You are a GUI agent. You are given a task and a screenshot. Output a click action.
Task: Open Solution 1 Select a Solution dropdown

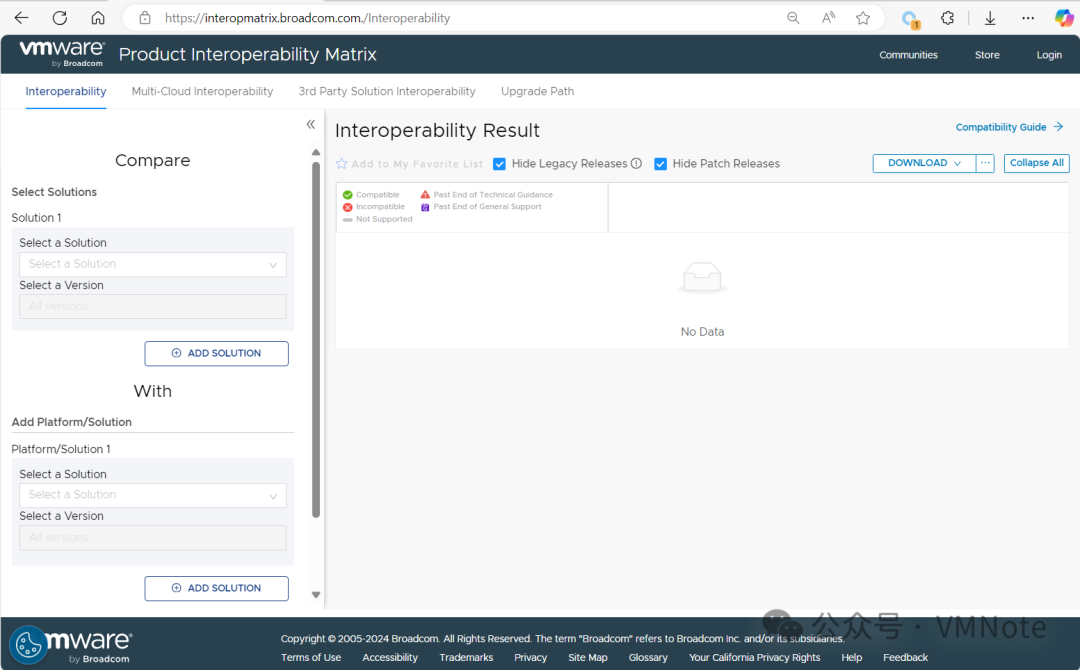(x=153, y=264)
